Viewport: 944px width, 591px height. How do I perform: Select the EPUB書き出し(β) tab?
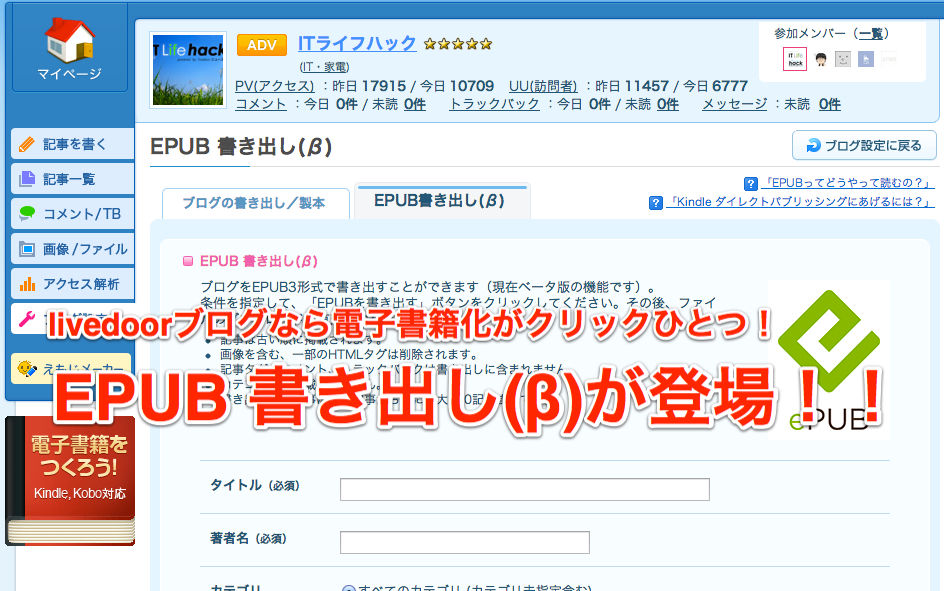coord(442,201)
